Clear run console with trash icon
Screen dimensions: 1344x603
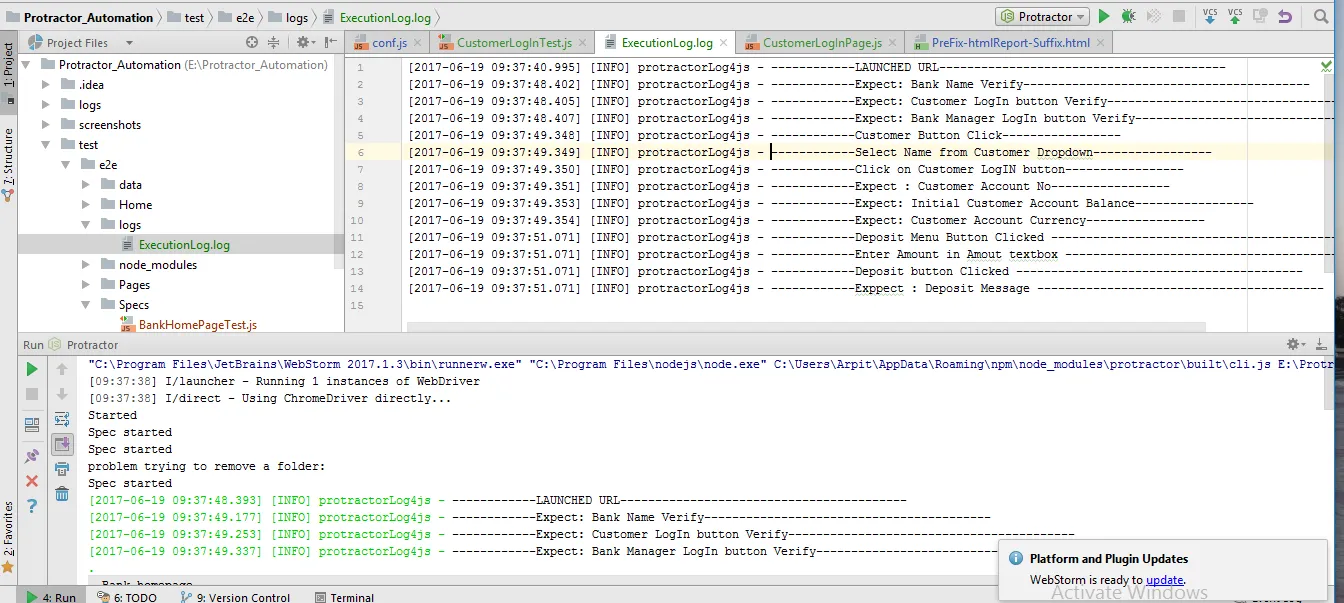62,494
